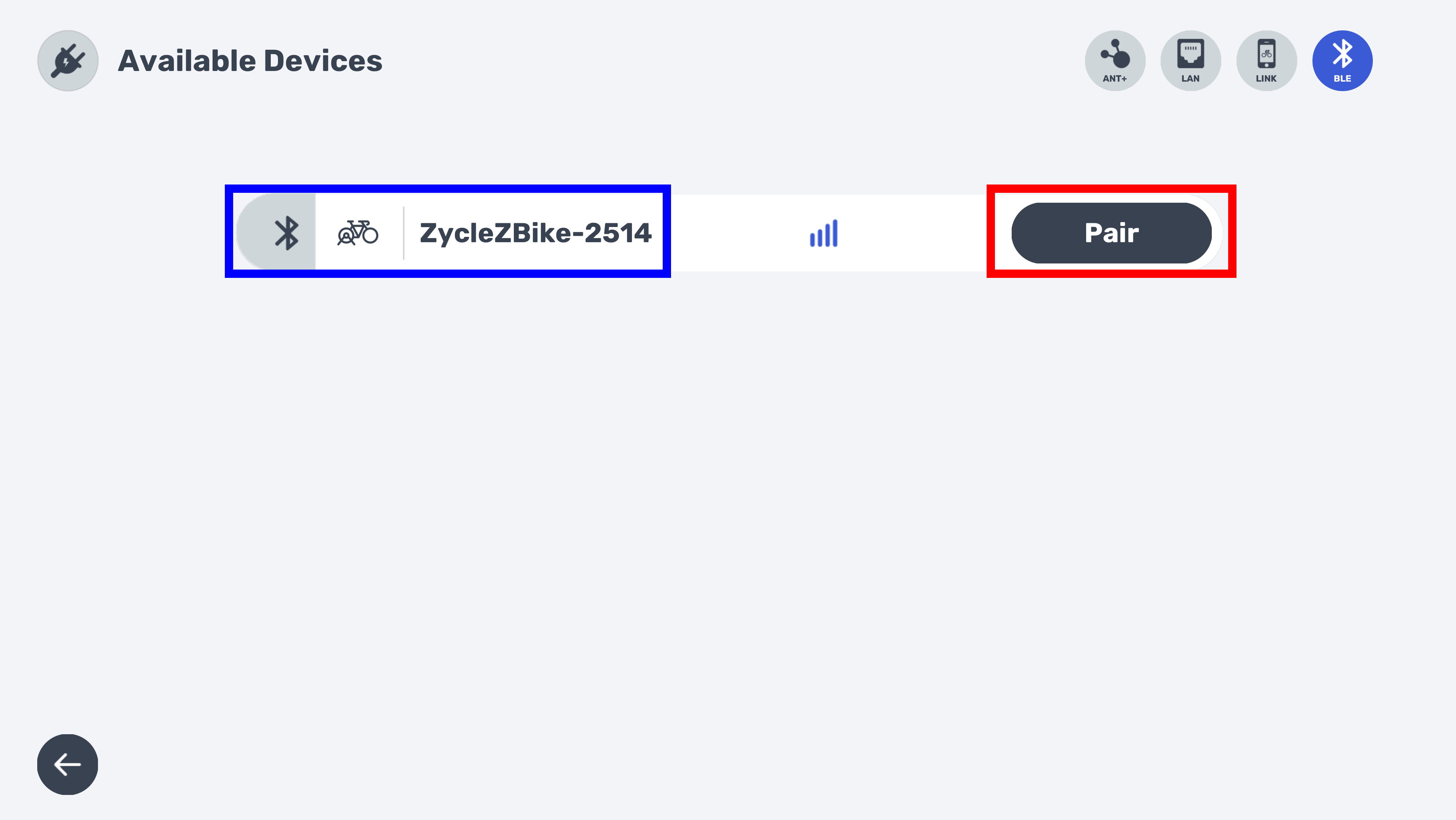The image size is (1456, 820).
Task: Toggle the BLE Bluetooth filter
Action: pyautogui.click(x=1342, y=60)
